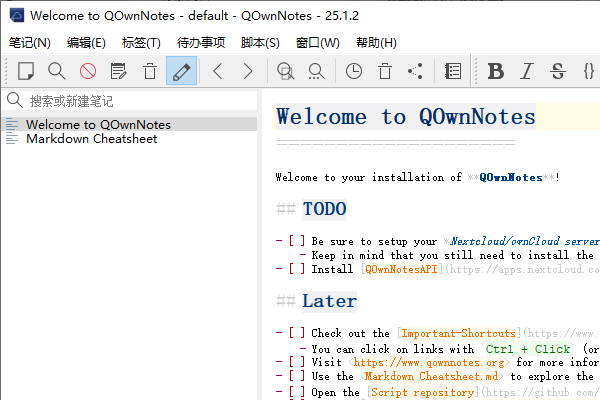The width and height of the screenshot is (600, 400).
Task: Create a new note with the blank-page icon
Action: (x=26, y=71)
